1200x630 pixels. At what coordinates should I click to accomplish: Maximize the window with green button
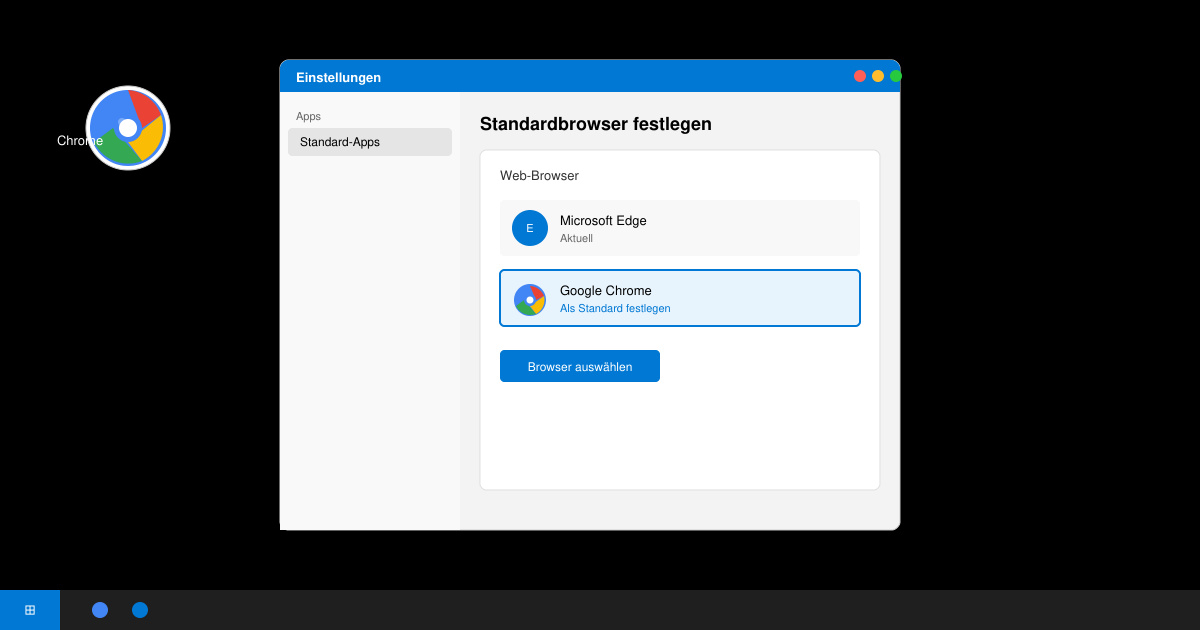click(896, 76)
